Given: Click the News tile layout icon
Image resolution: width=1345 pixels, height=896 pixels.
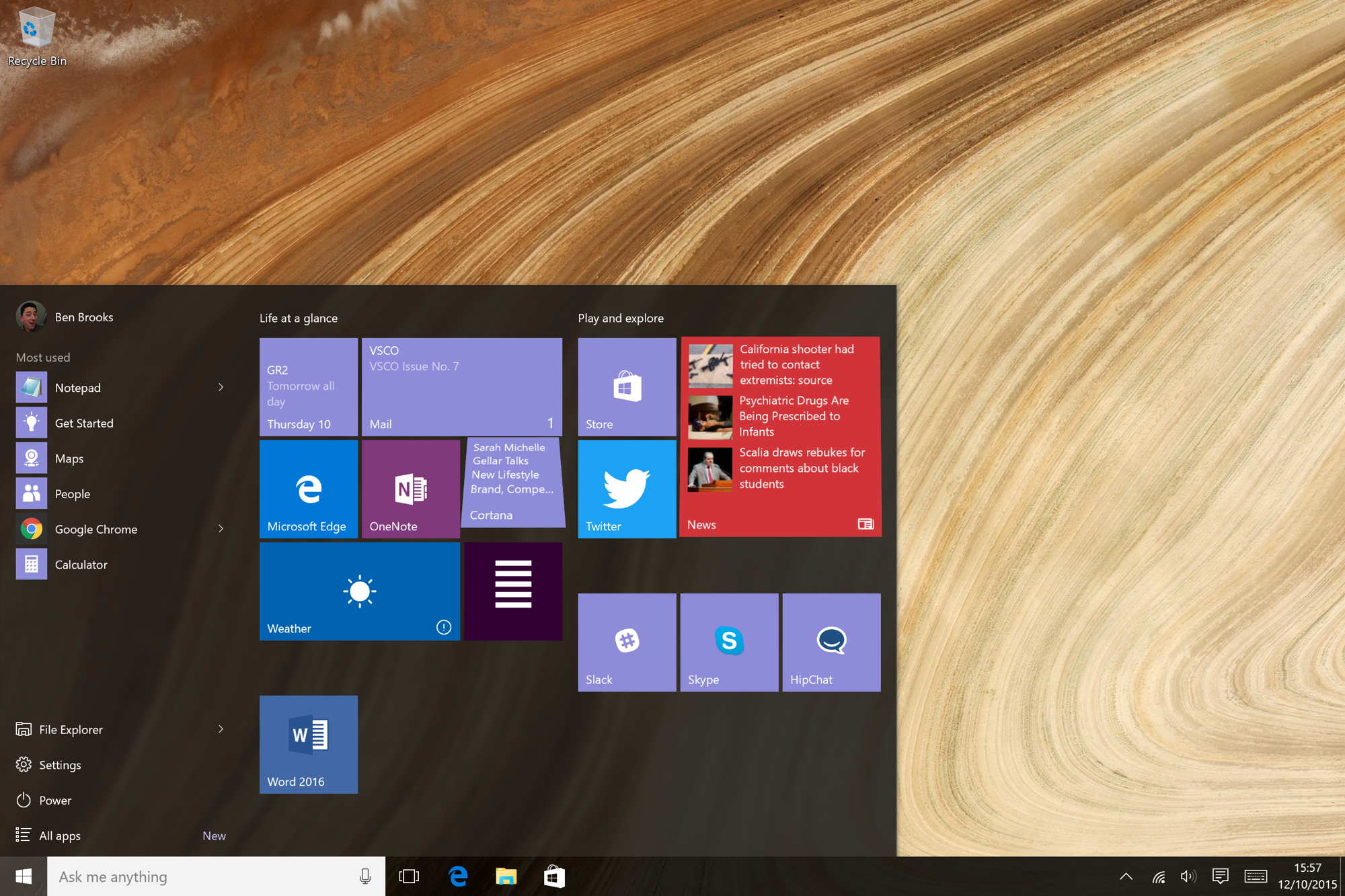Looking at the screenshot, I should [866, 524].
